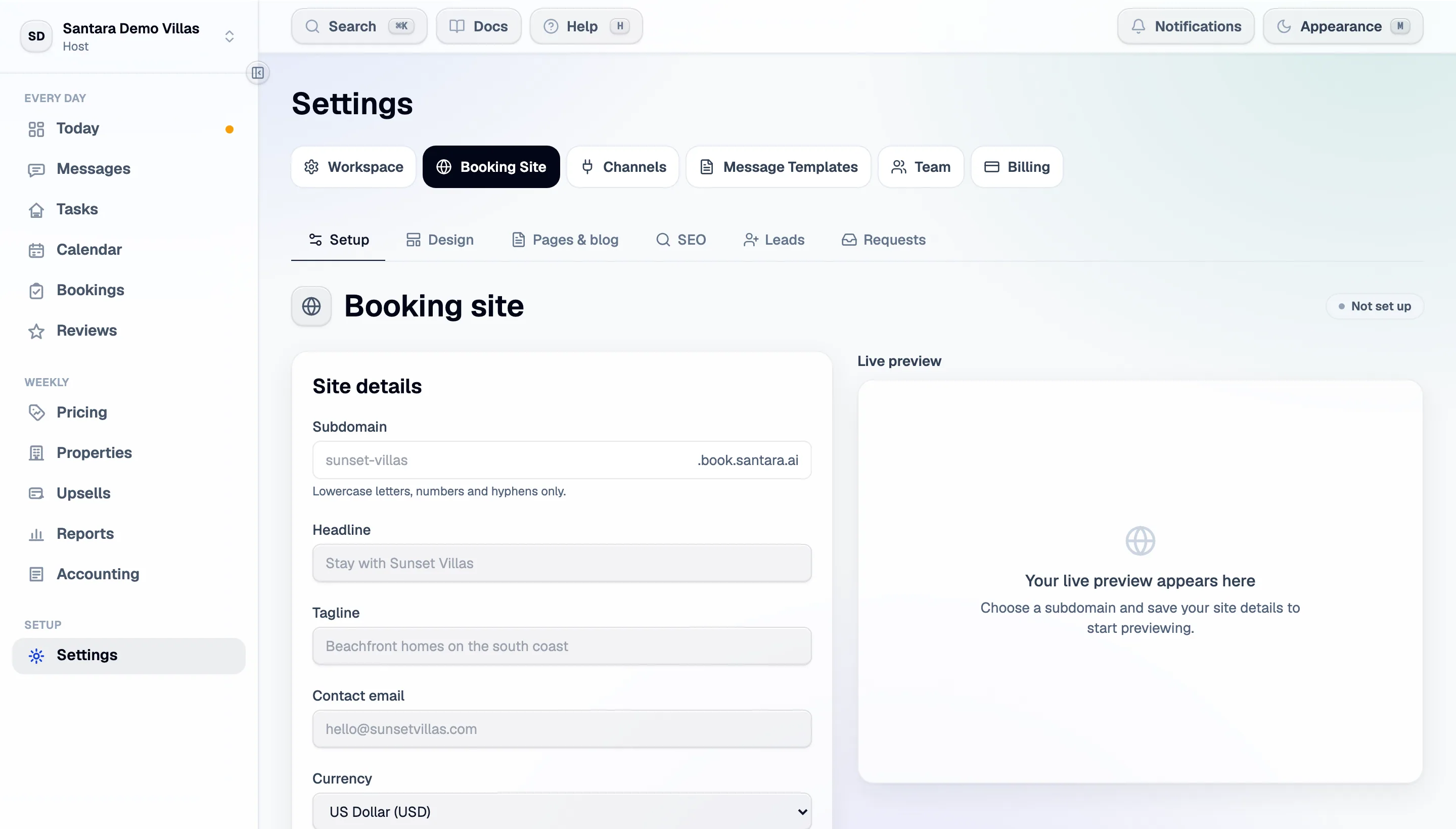The height and width of the screenshot is (829, 1456).
Task: Select the Booking Site tab
Action: tap(491, 167)
